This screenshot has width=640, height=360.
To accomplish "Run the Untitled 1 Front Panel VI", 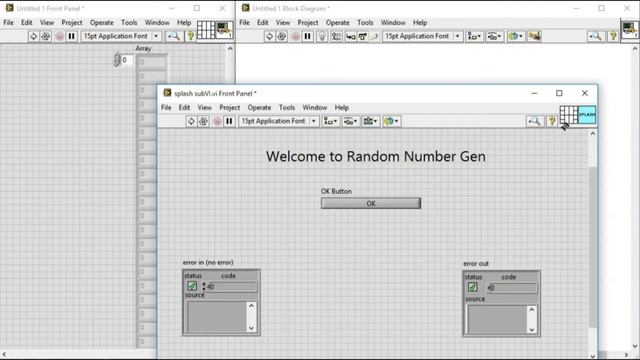I will [x=33, y=36].
